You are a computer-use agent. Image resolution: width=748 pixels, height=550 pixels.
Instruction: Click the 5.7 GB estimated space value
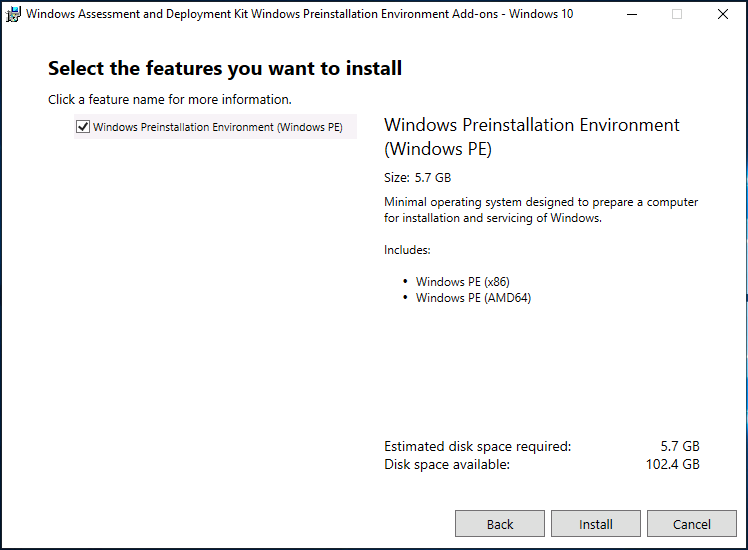(x=680, y=446)
